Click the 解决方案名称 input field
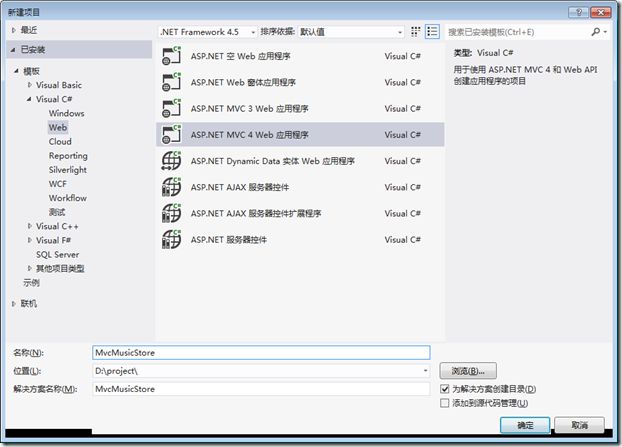 261,389
